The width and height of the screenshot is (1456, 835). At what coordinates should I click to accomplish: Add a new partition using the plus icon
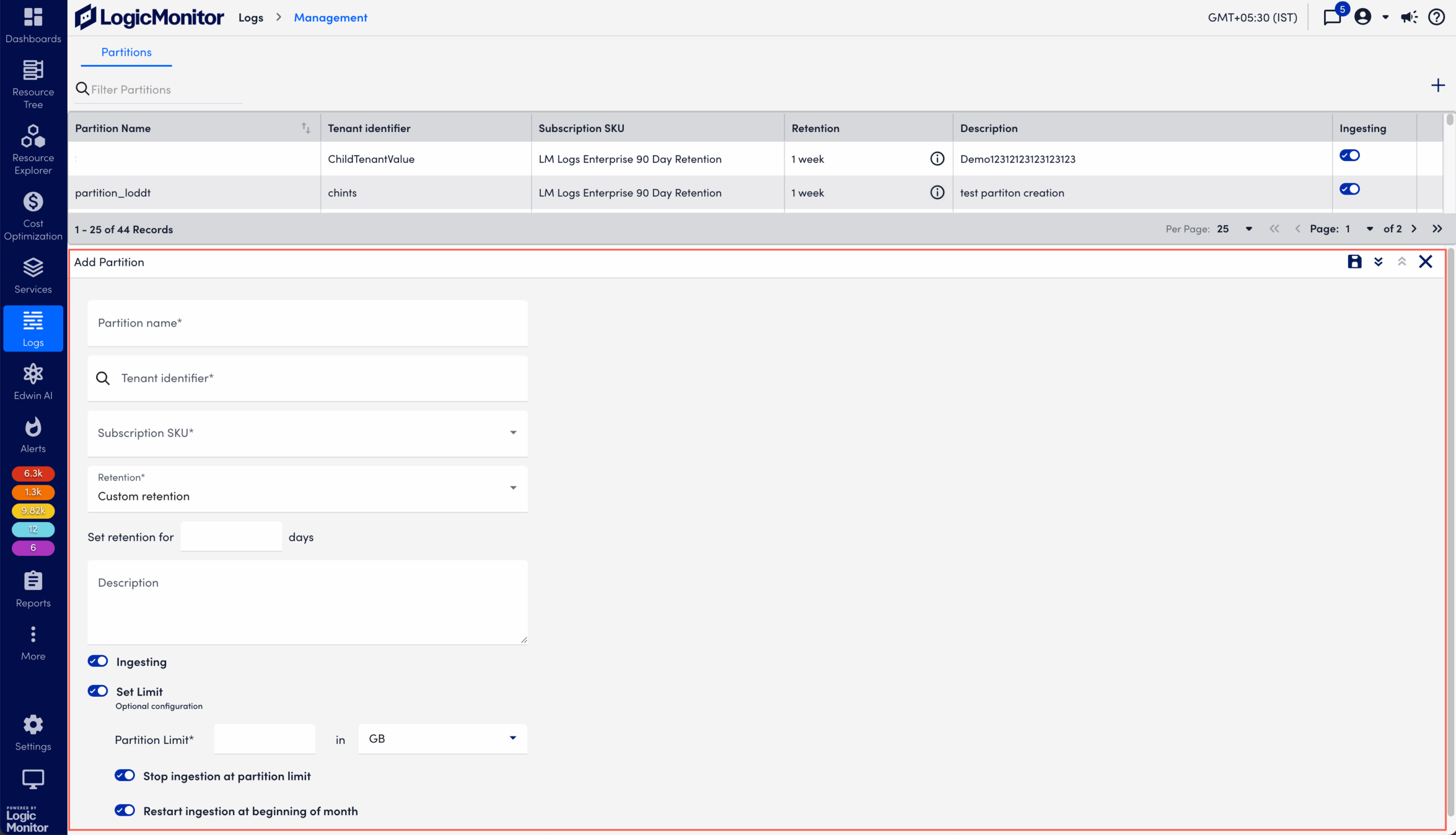(1438, 85)
